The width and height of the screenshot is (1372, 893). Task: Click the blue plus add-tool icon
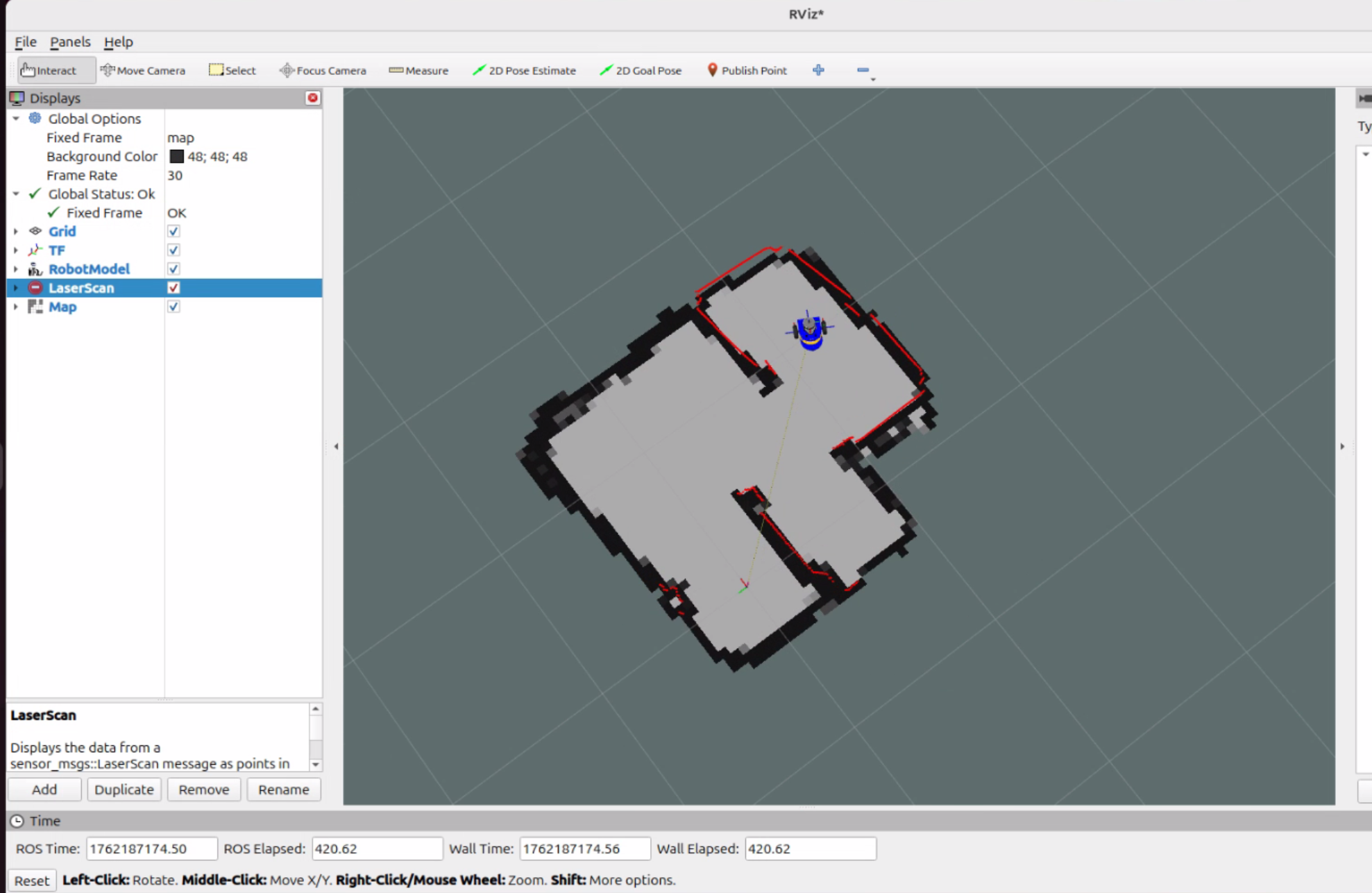(818, 70)
